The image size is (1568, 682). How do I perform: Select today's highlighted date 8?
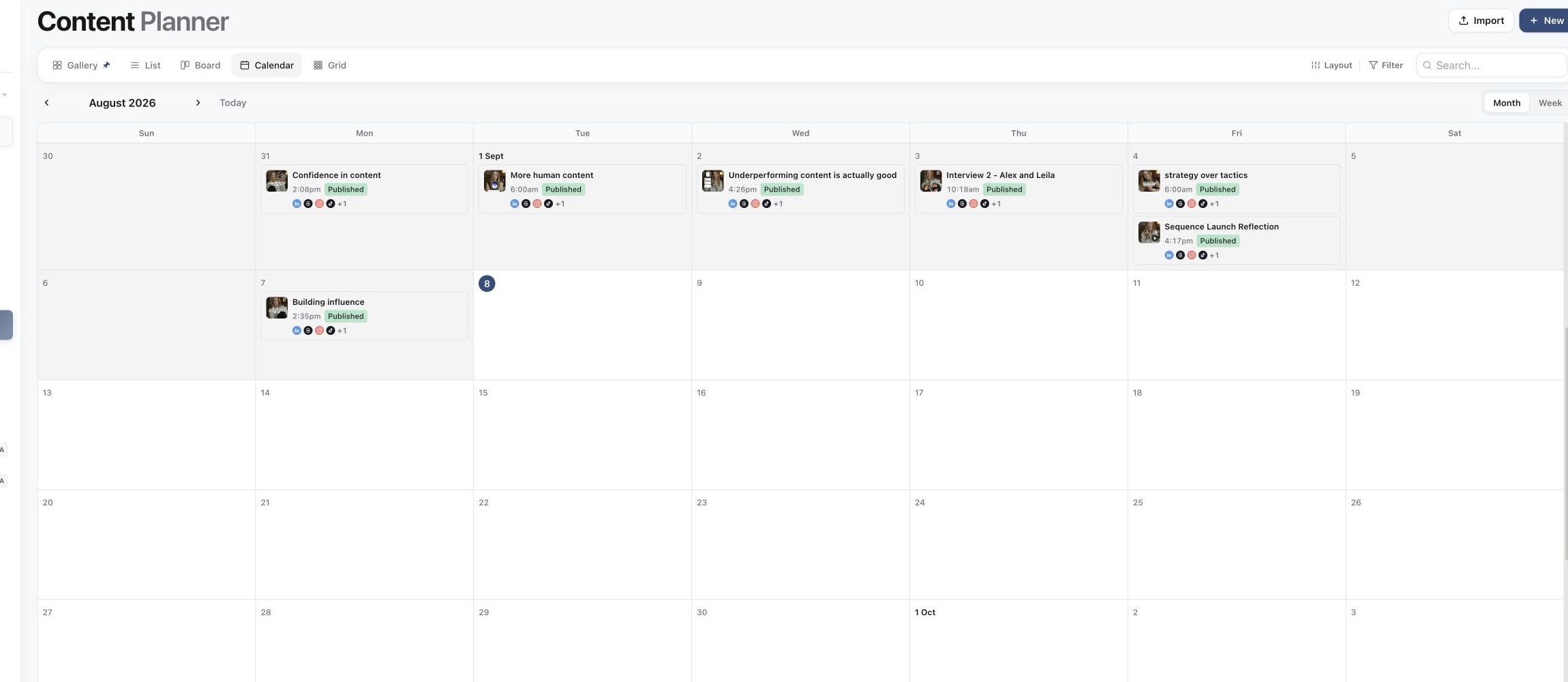(487, 284)
